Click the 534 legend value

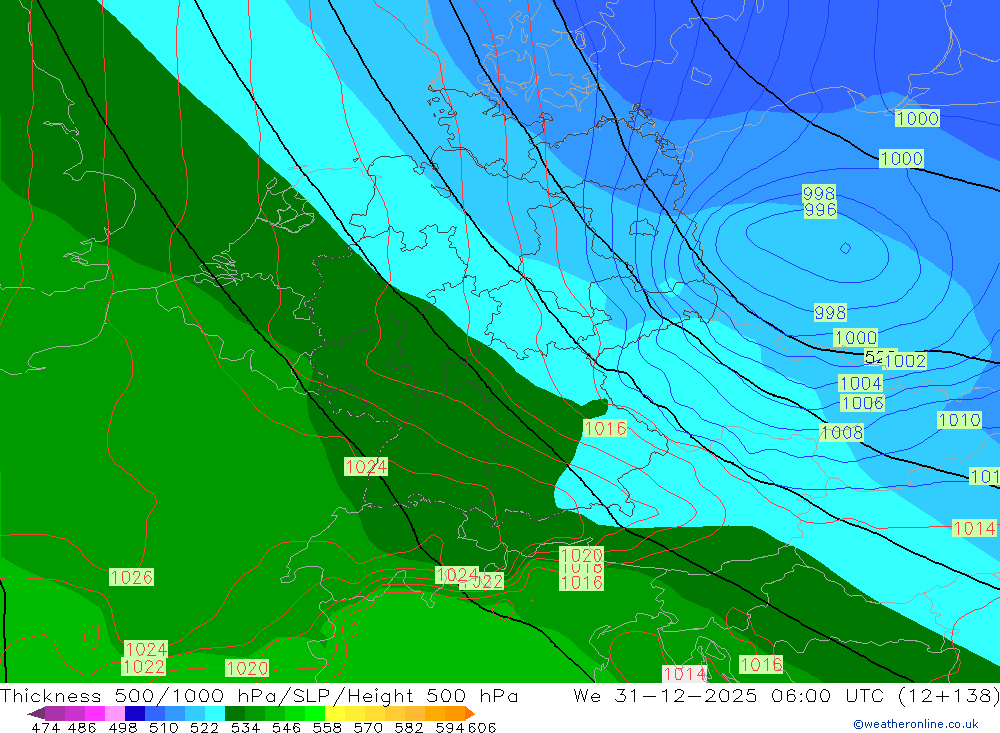246,728
